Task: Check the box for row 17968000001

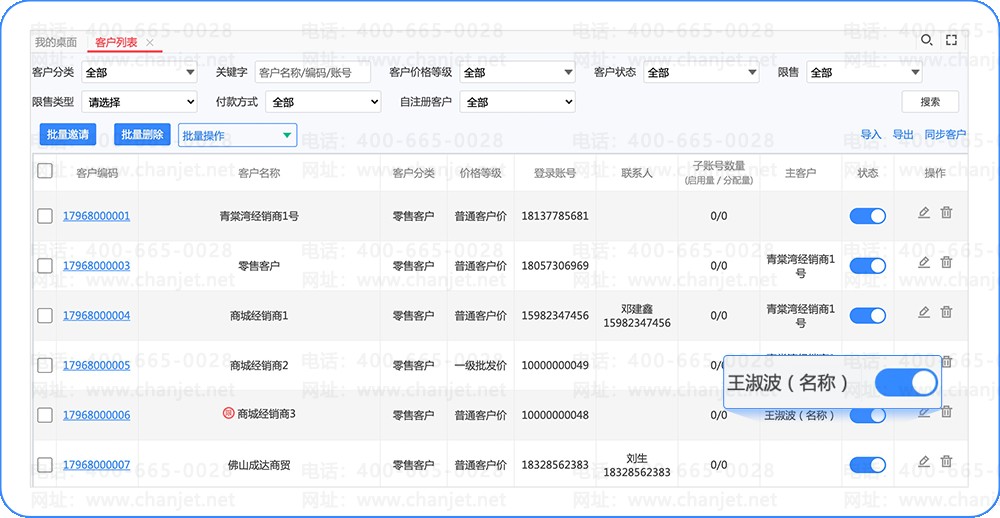Action: pyautogui.click(x=45, y=216)
